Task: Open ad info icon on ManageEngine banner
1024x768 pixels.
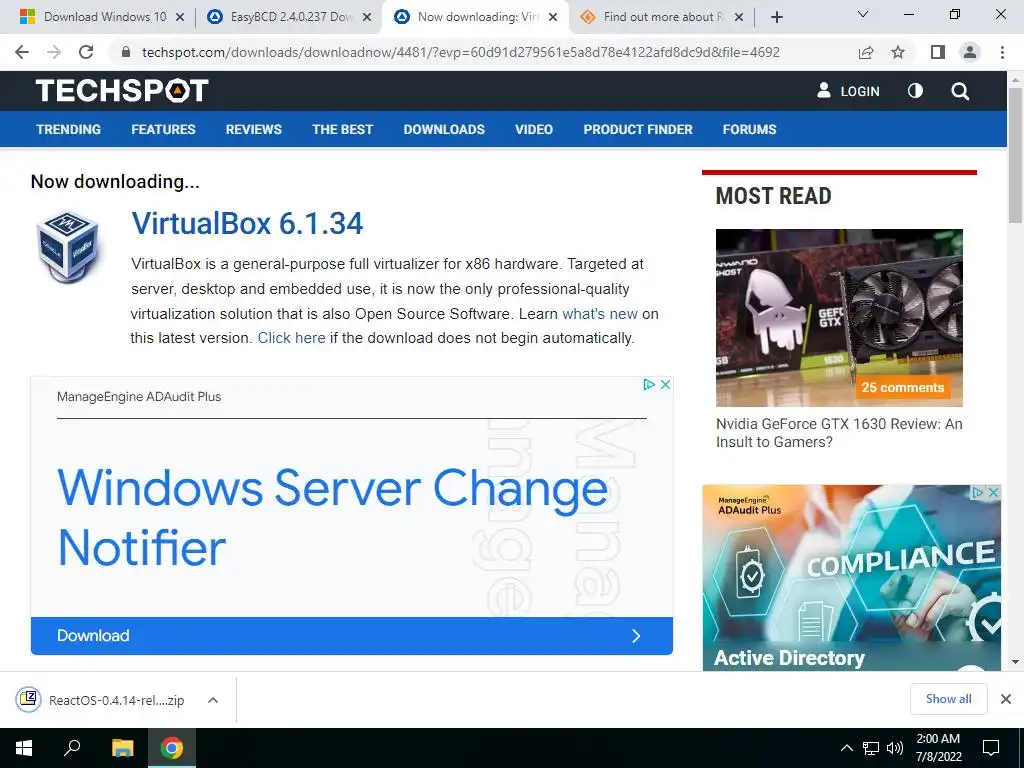Action: coord(648,384)
